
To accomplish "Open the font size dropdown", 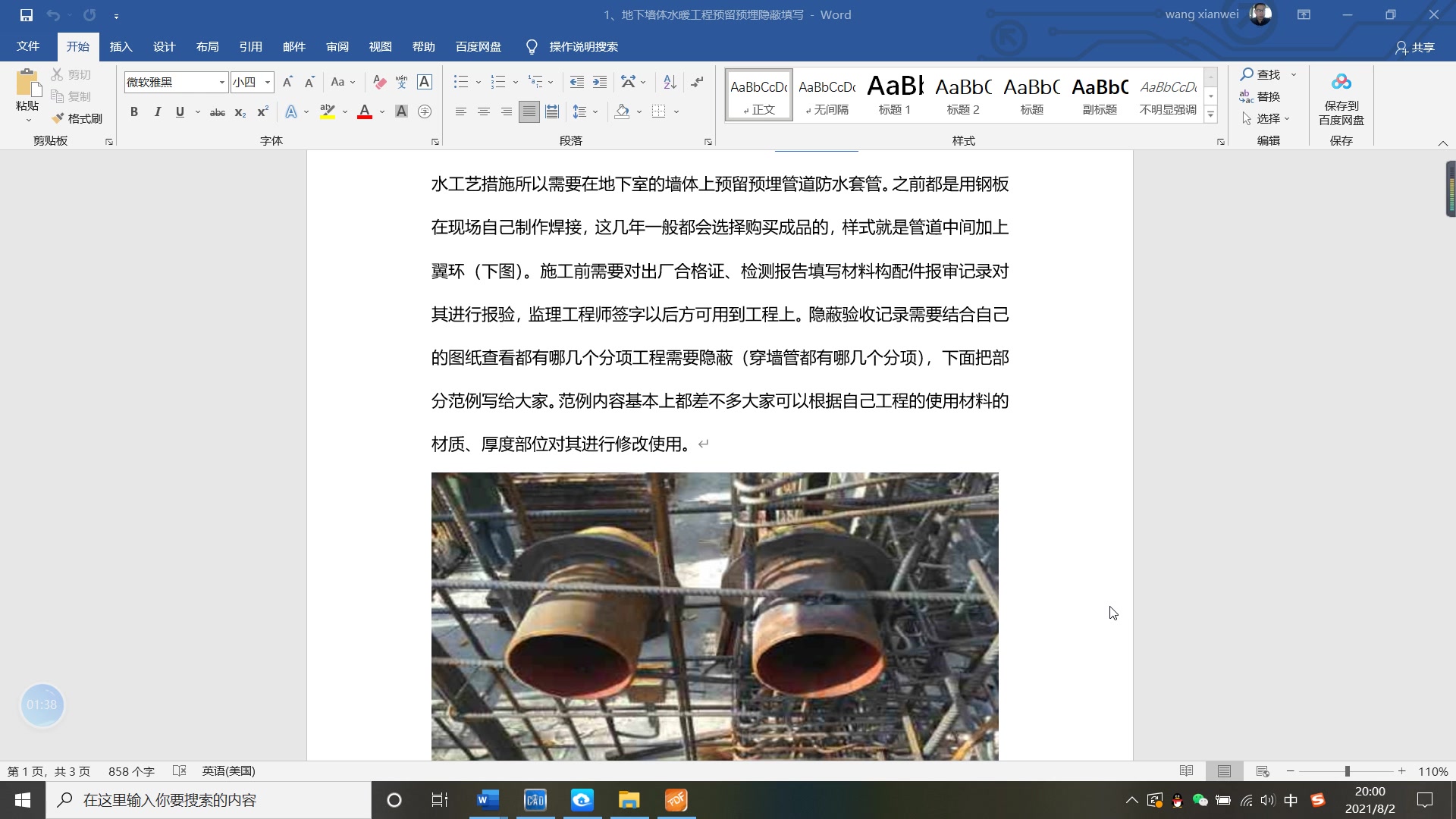I will coord(267,82).
